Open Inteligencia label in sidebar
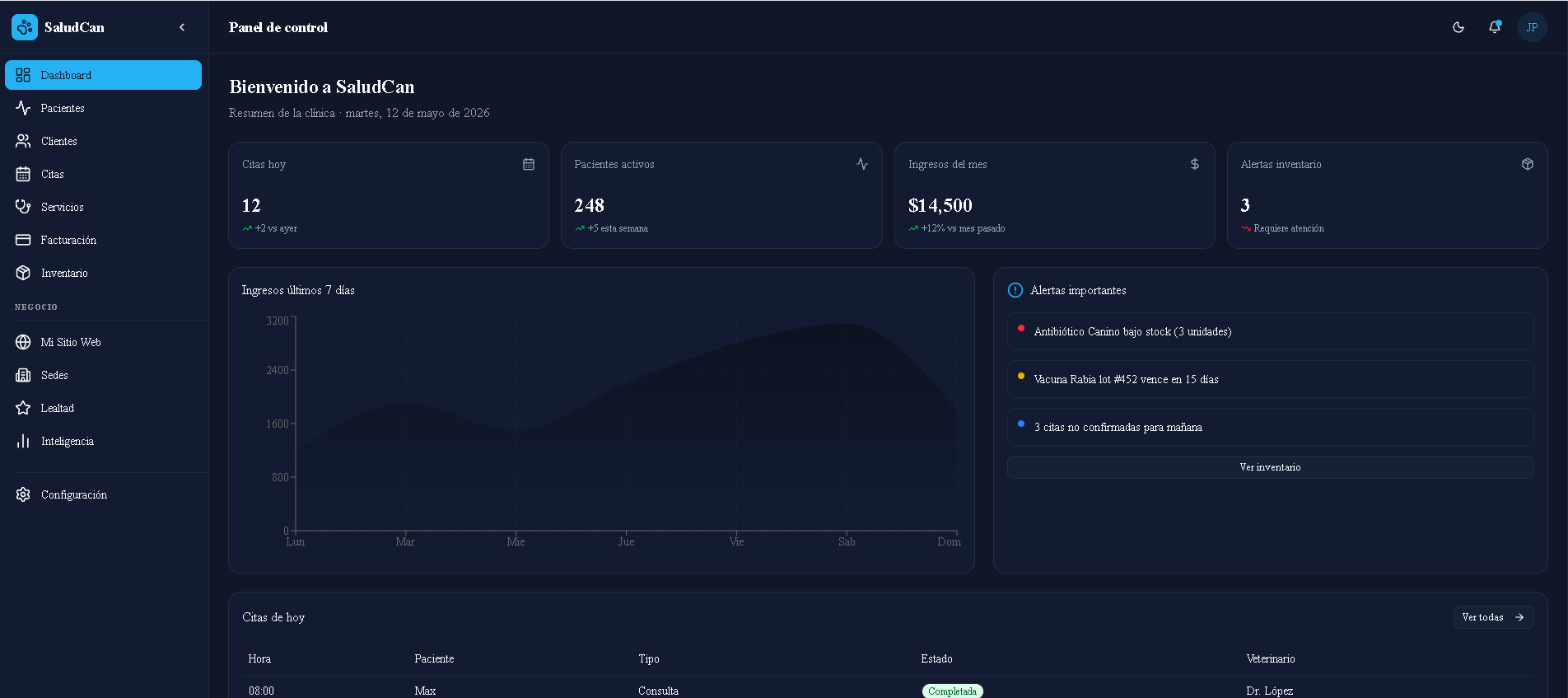Image resolution: width=1568 pixels, height=698 pixels. (68, 441)
